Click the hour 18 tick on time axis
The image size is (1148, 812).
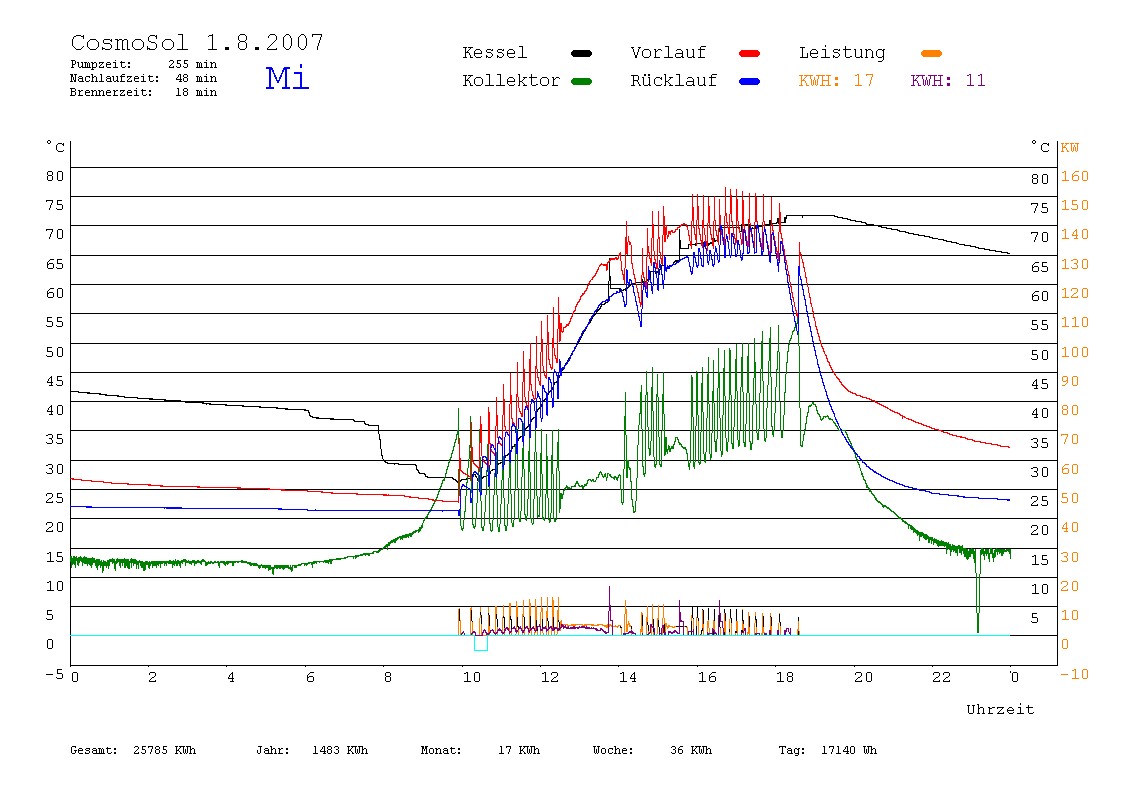[785, 677]
